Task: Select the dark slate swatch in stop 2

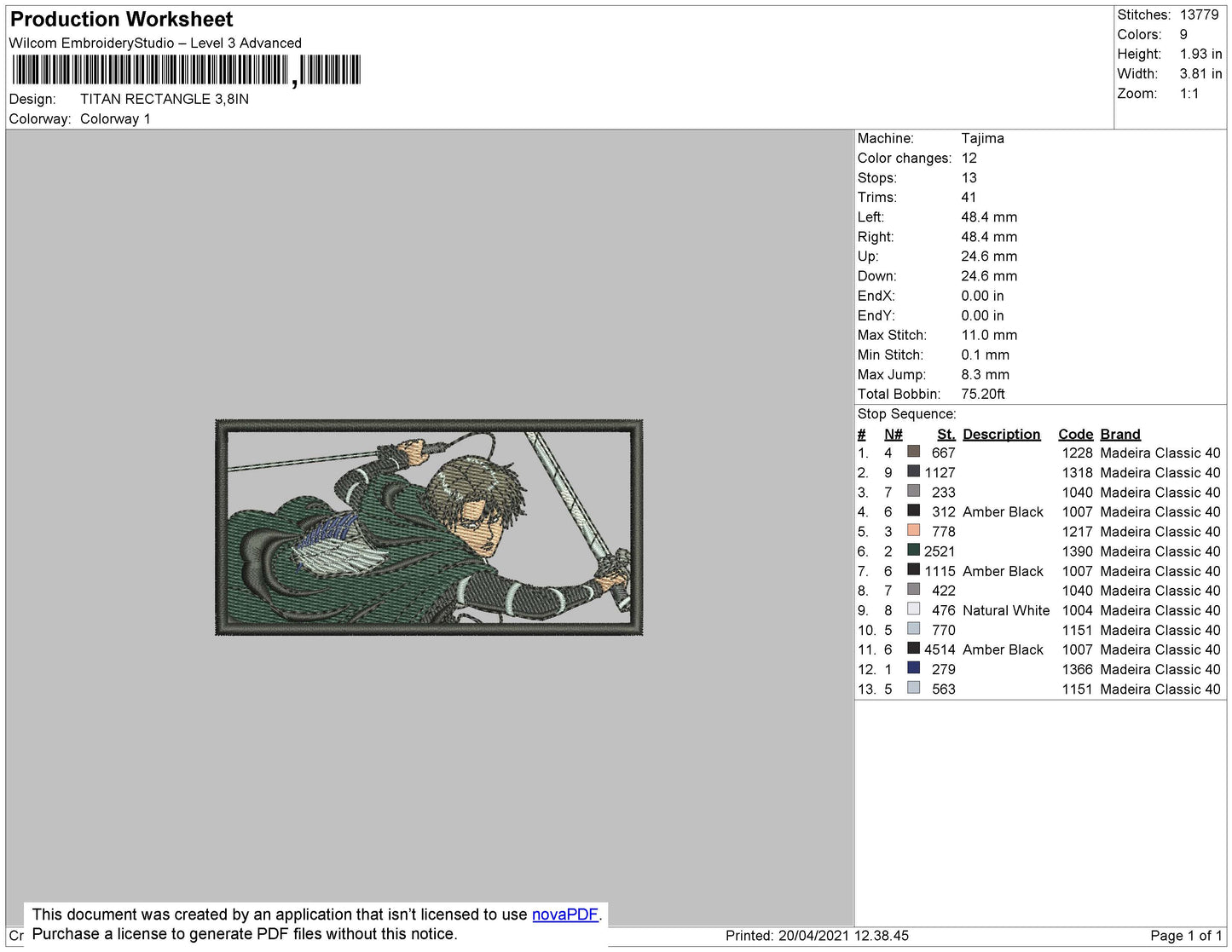Action: click(x=913, y=471)
